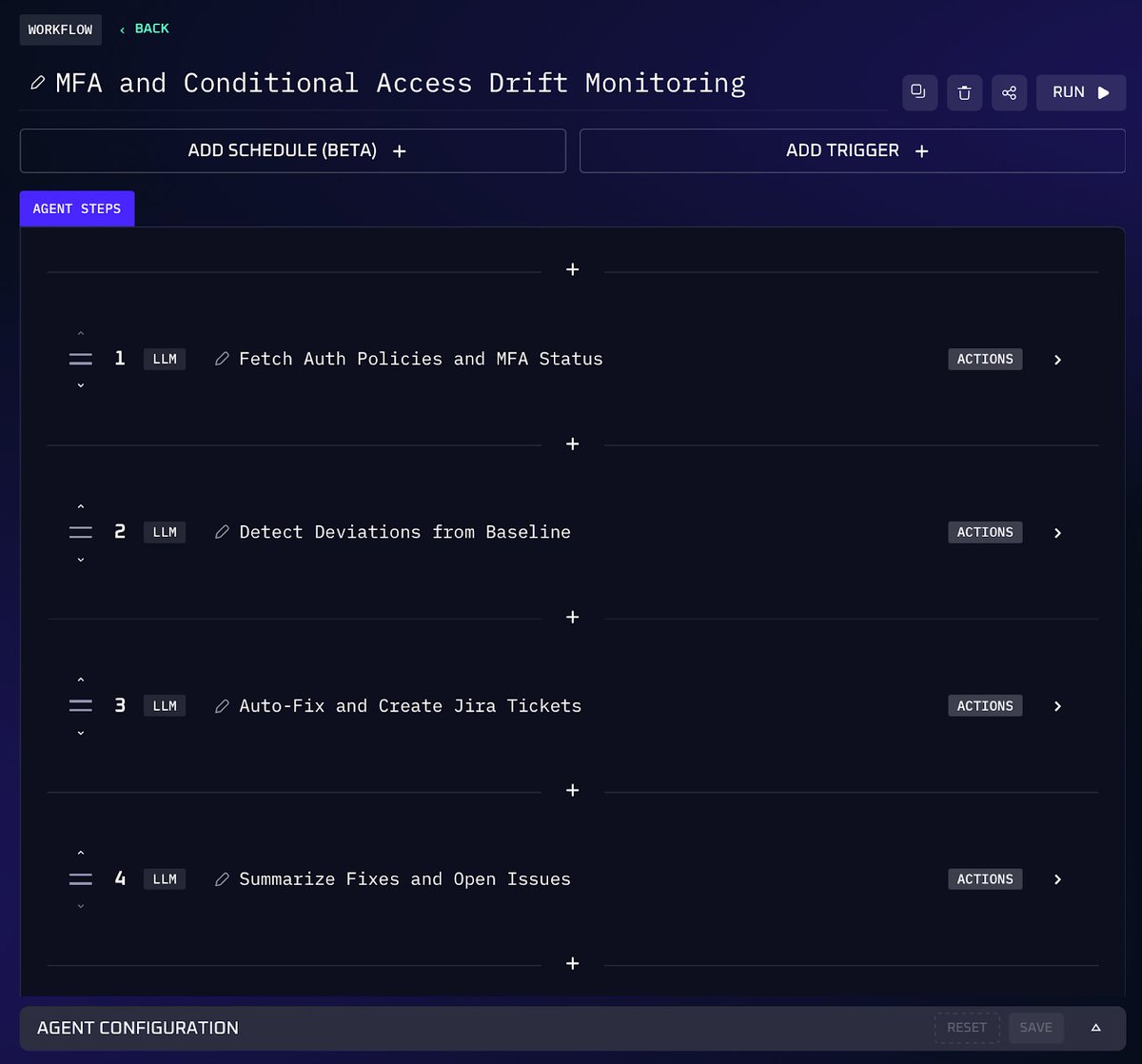Grab the drag handle of step 1

point(81,359)
